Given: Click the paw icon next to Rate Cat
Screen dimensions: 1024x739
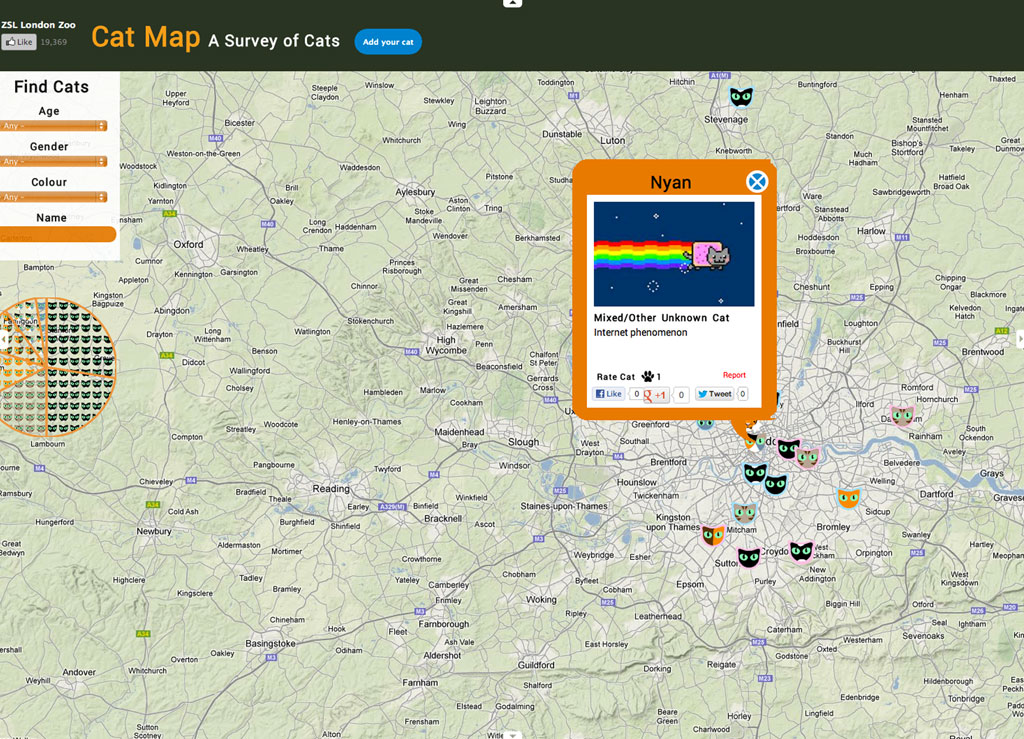Looking at the screenshot, I should pyautogui.click(x=645, y=375).
